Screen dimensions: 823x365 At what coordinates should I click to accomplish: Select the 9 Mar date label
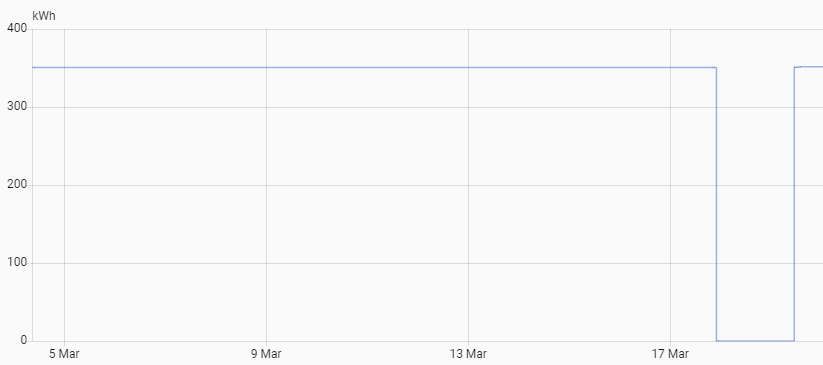click(x=266, y=354)
